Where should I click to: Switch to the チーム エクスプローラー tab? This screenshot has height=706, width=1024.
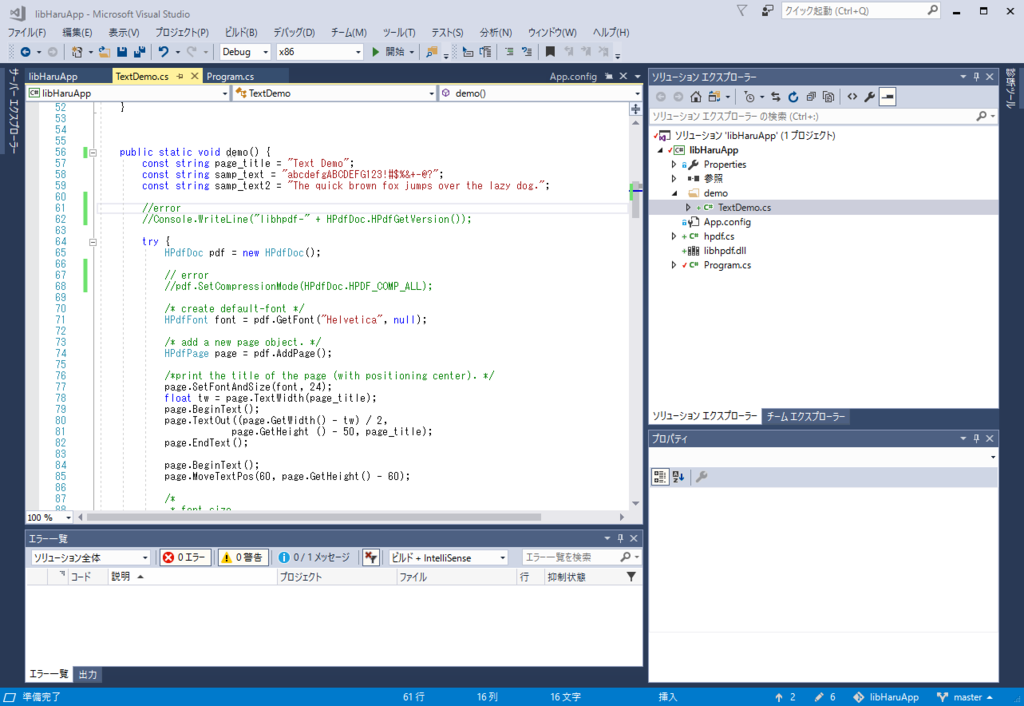[806, 416]
